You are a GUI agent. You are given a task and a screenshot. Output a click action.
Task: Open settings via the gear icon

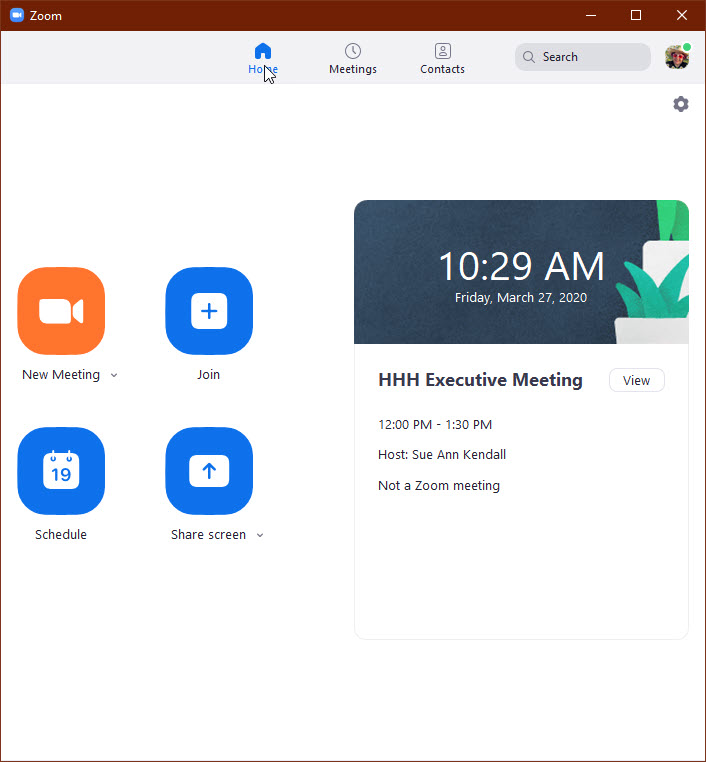click(681, 104)
